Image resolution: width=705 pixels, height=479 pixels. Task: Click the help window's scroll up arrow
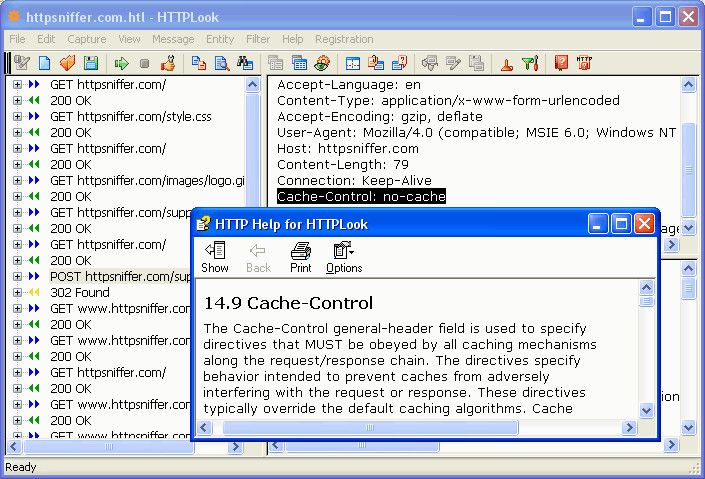pos(646,287)
